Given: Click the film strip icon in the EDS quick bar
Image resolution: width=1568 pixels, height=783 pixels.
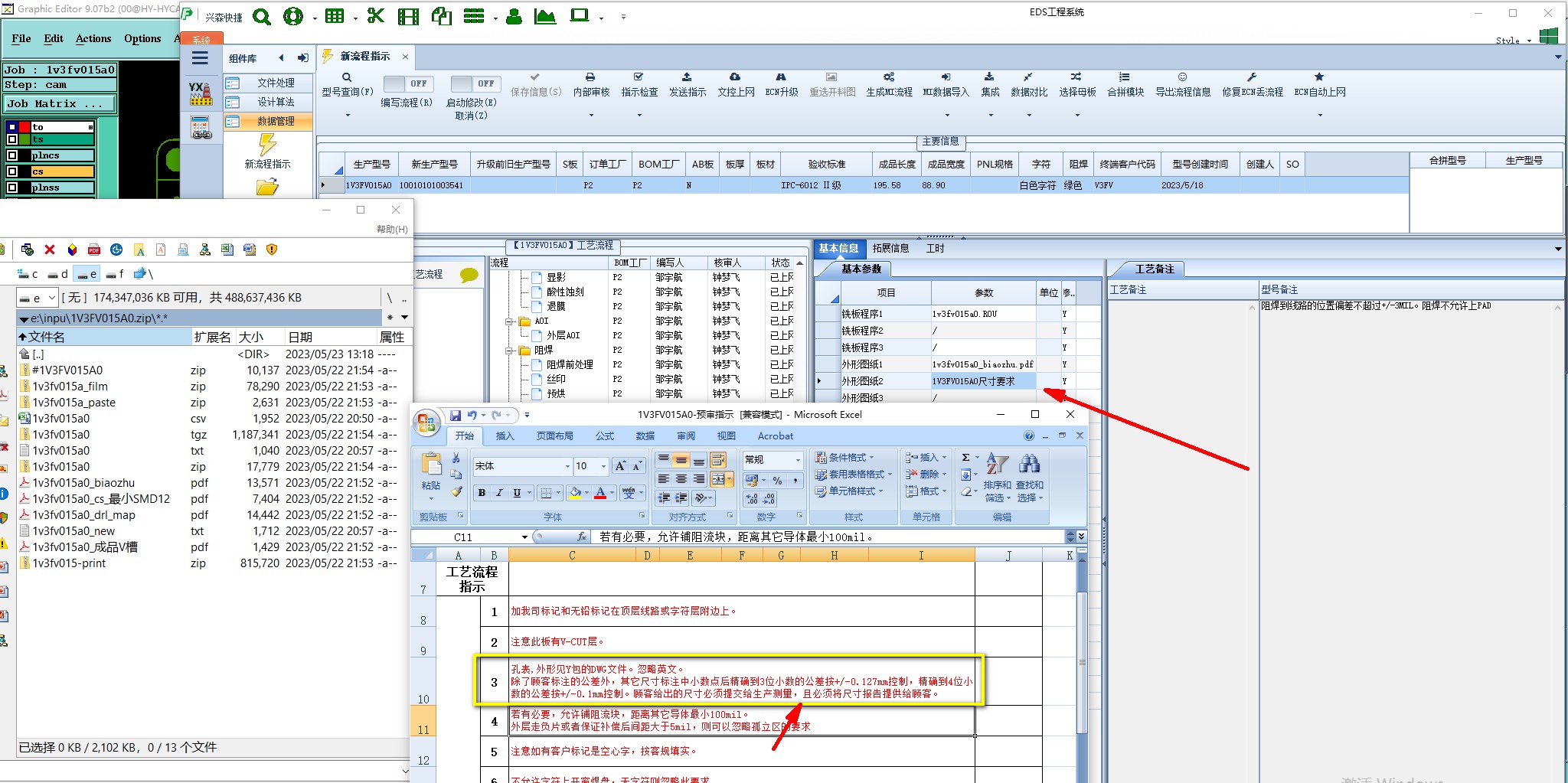Looking at the screenshot, I should [x=409, y=17].
